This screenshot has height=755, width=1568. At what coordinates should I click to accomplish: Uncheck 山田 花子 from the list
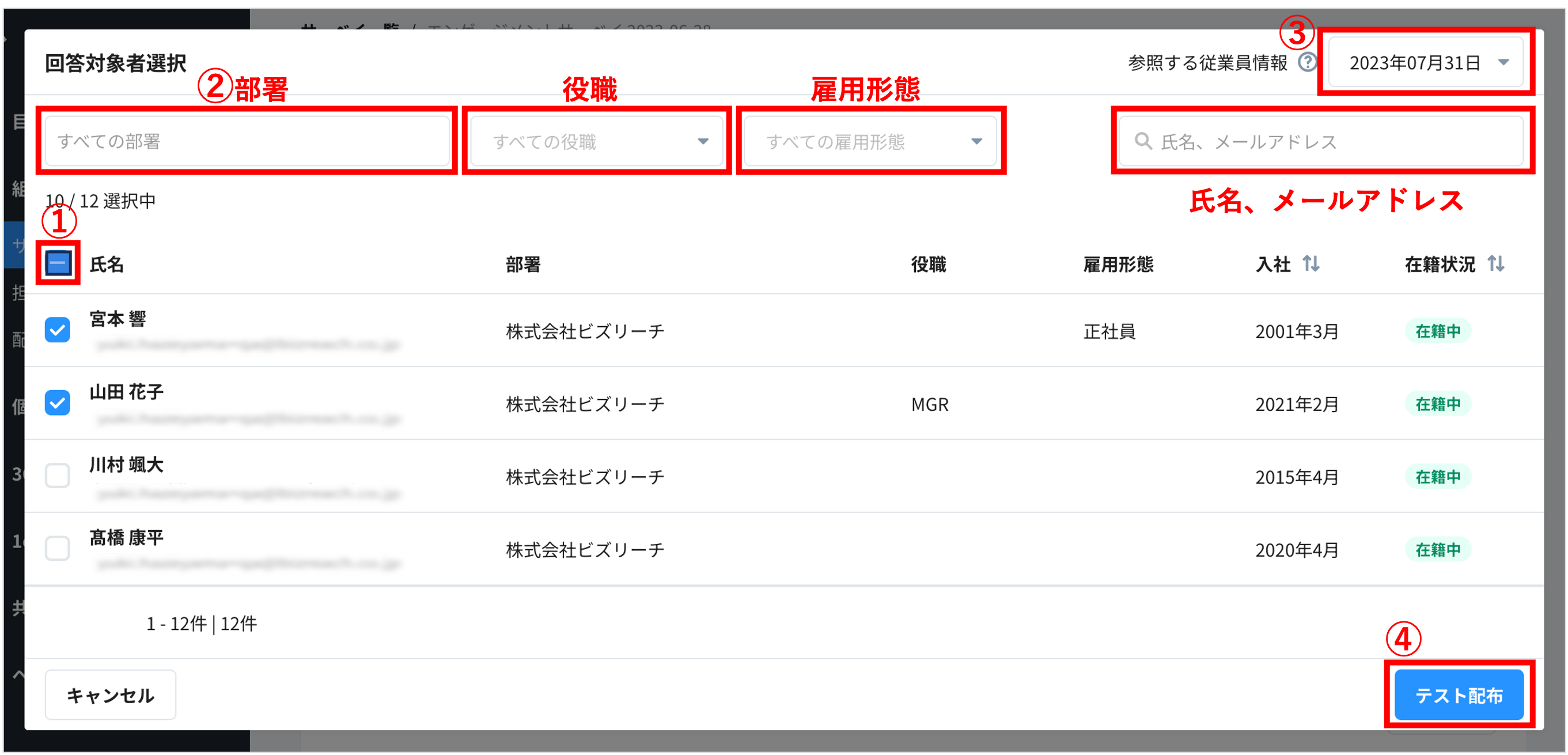(57, 402)
